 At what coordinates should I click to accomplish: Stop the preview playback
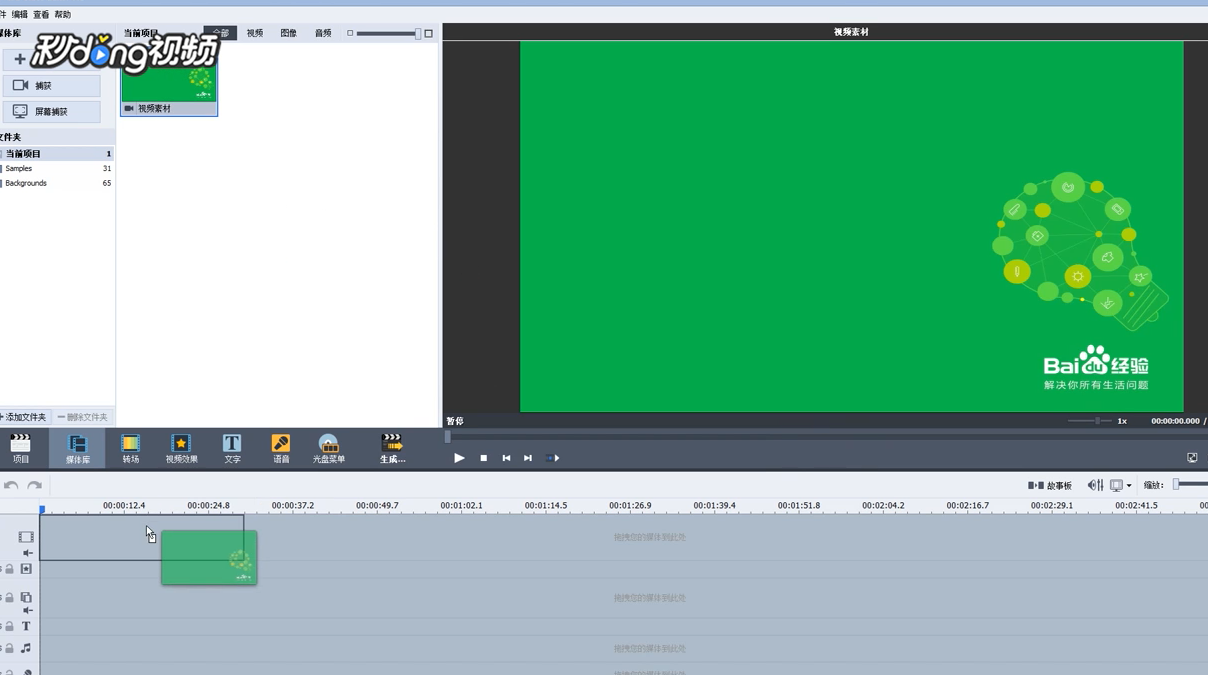(483, 458)
